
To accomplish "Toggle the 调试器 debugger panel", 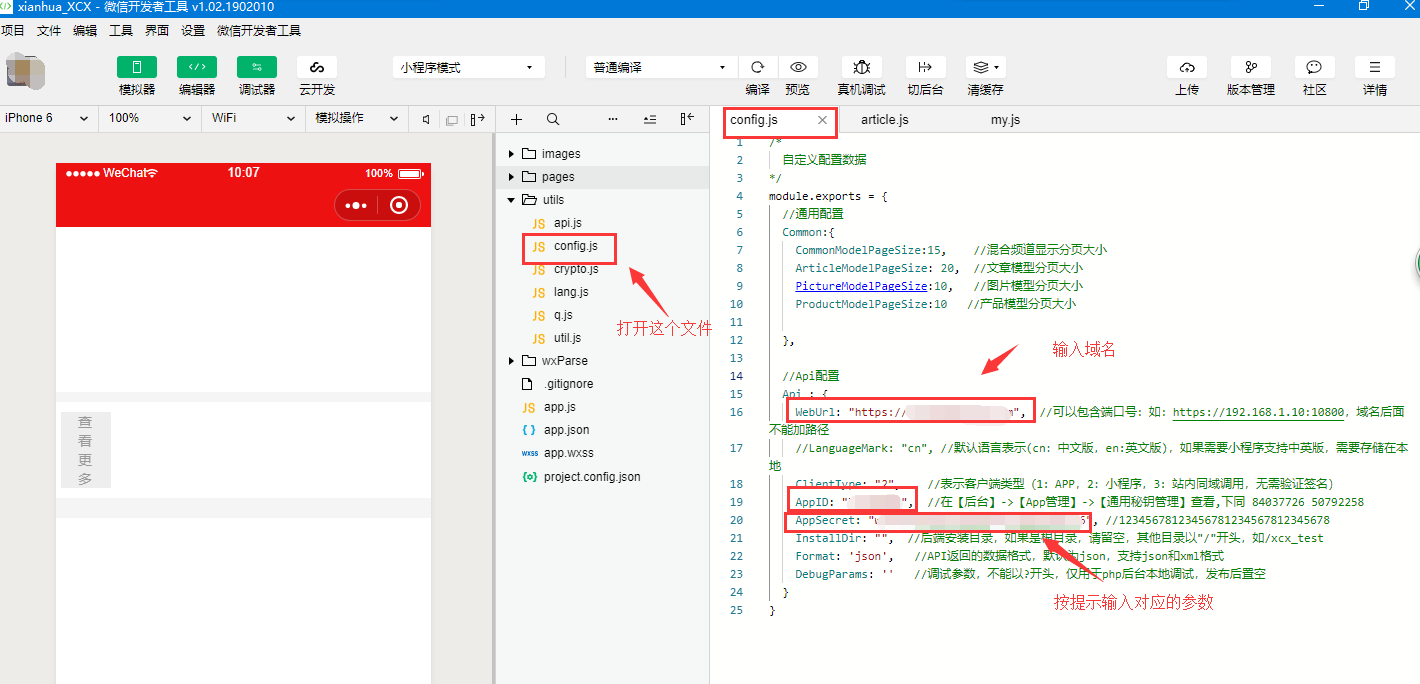I will [257, 67].
